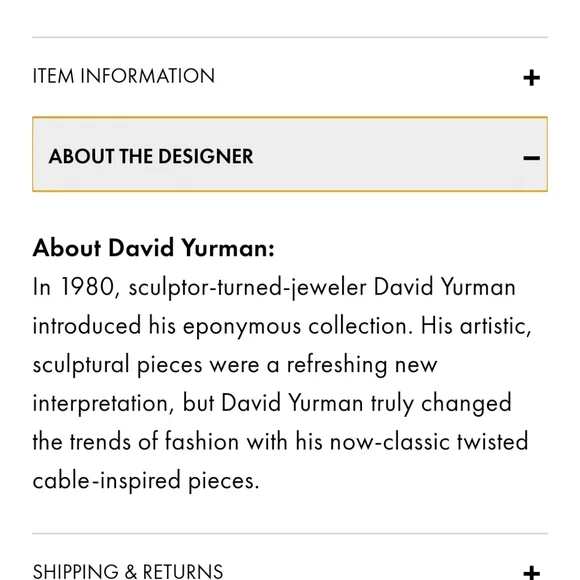Image resolution: width=580 pixels, height=580 pixels.
Task: Click the word collection in the designer text
Action: tap(360, 326)
